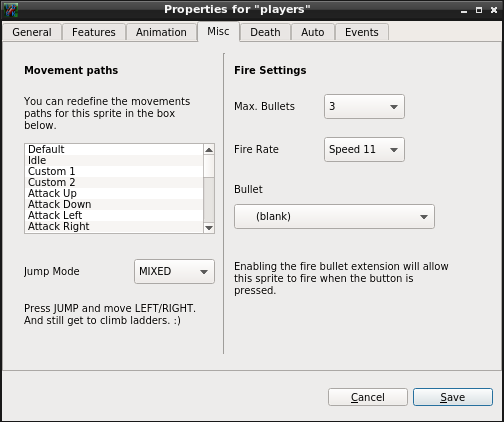The image size is (504, 422).
Task: Save the sprite properties
Action: coord(453,397)
